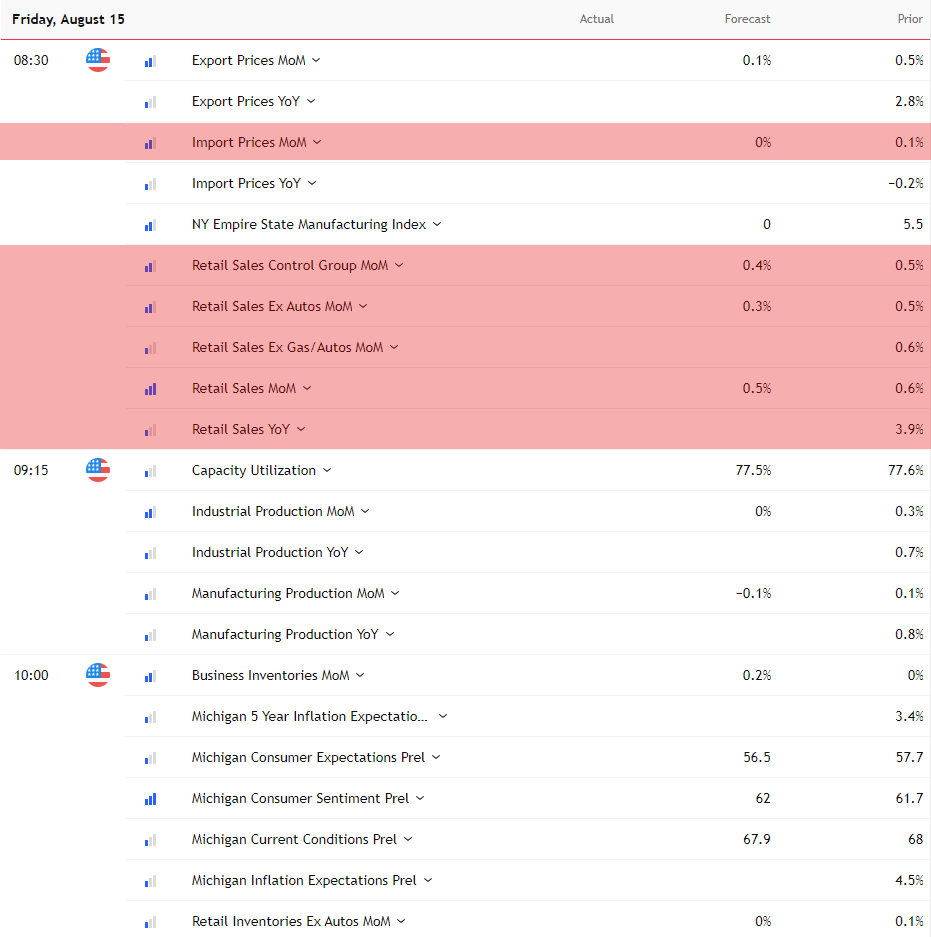
Task: Click the Forecast column header
Action: [x=747, y=19]
